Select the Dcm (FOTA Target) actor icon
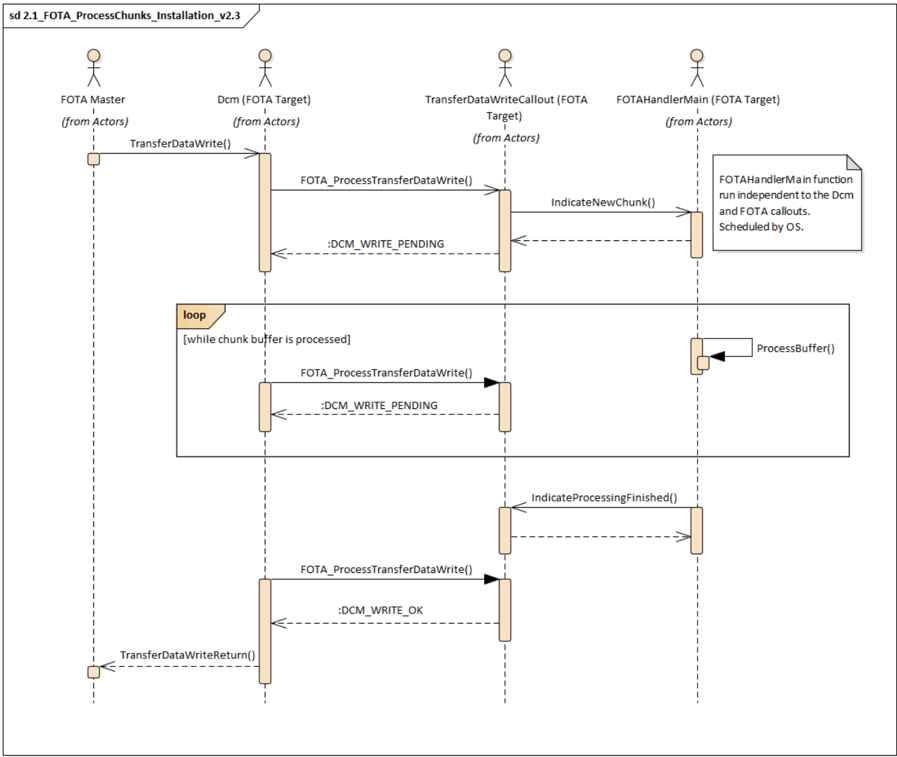897x757 pixels. click(x=265, y=68)
